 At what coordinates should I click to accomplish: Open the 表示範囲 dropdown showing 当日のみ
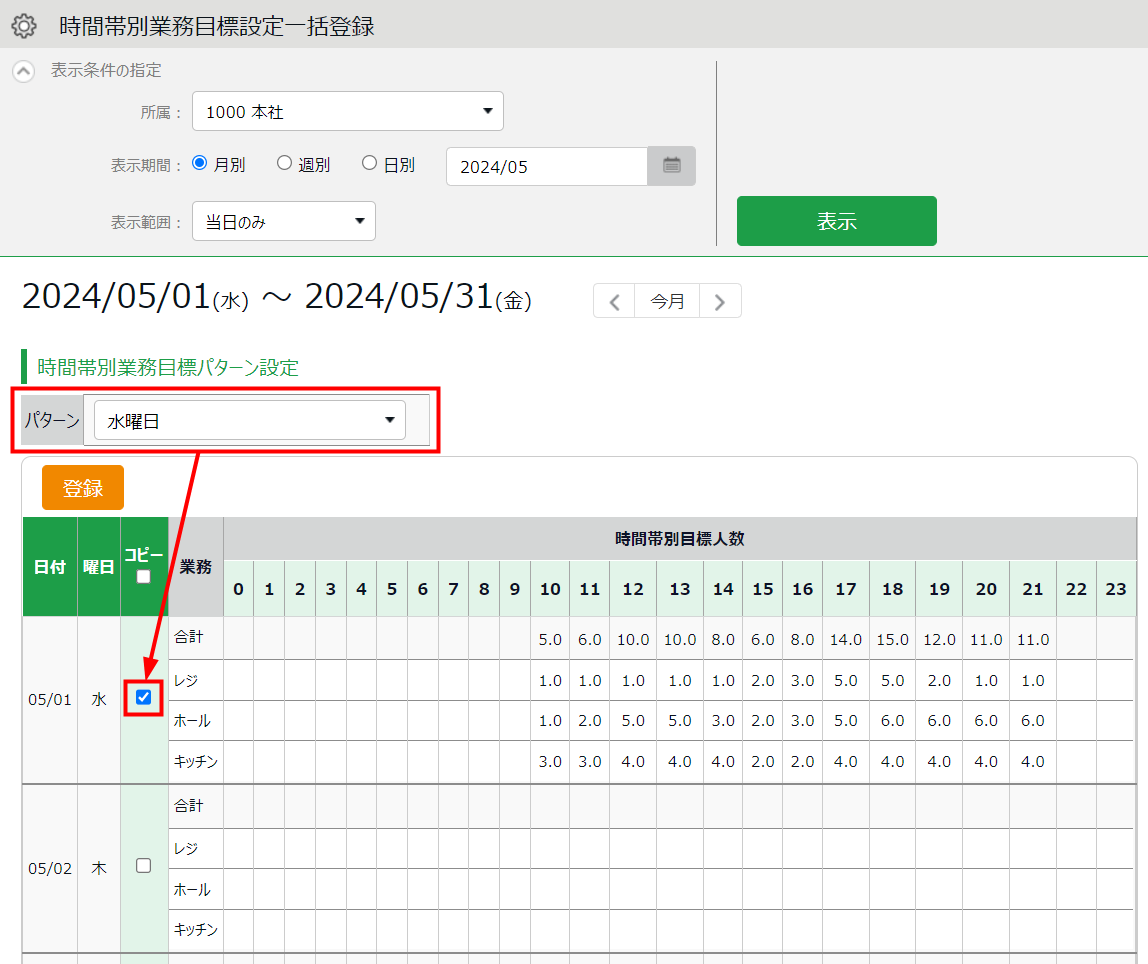[284, 221]
